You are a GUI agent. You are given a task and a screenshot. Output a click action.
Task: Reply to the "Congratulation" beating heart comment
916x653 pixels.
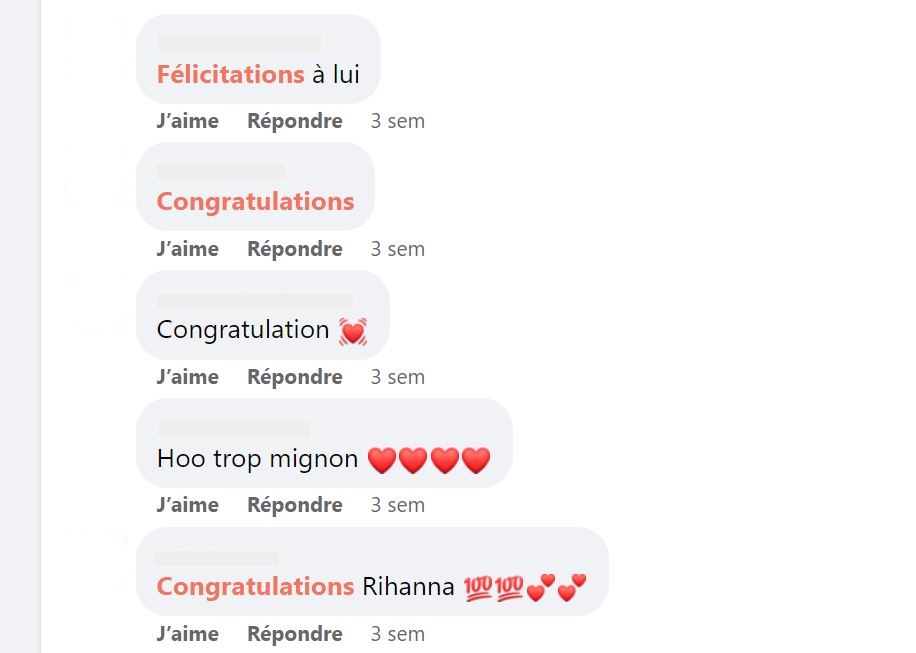coord(295,377)
